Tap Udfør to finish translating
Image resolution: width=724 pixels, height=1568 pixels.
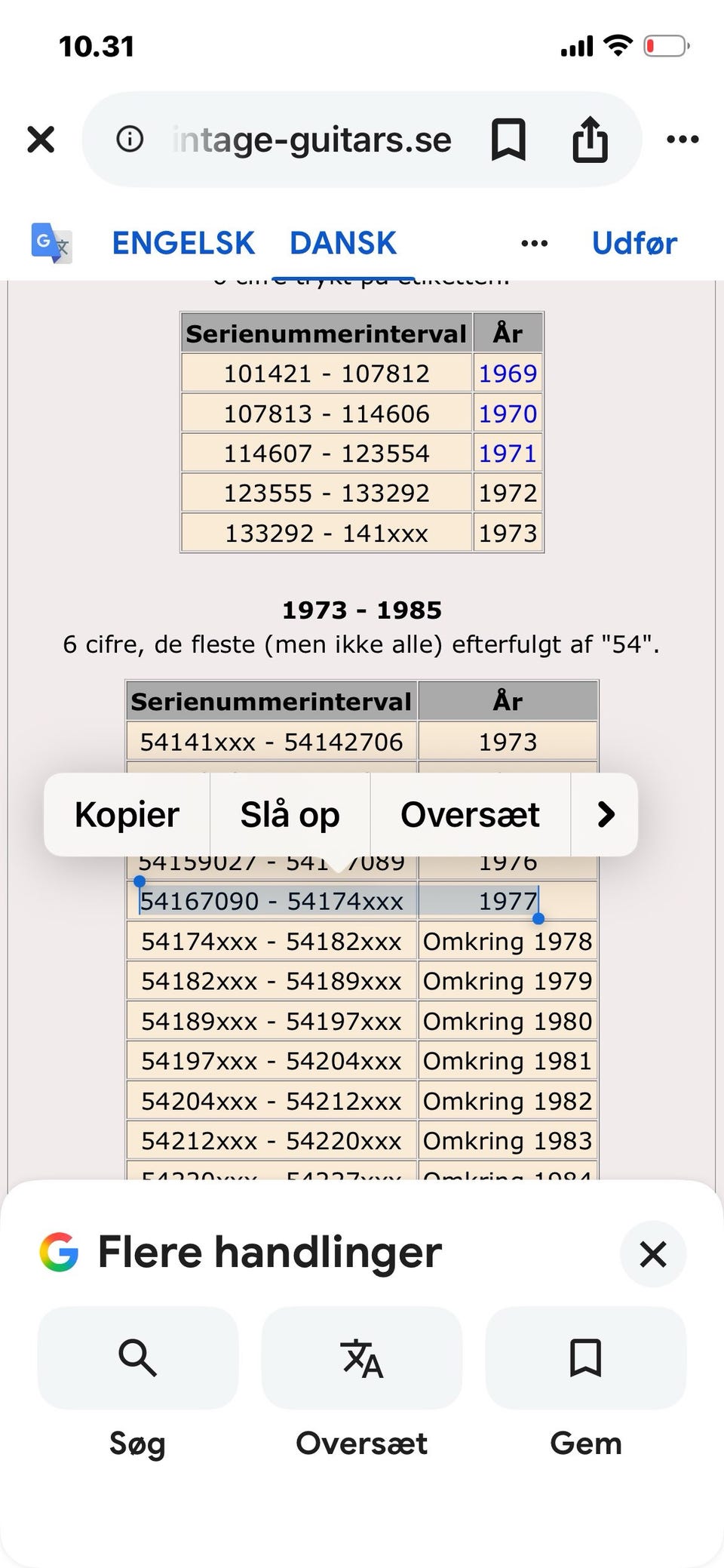pyautogui.click(x=634, y=244)
